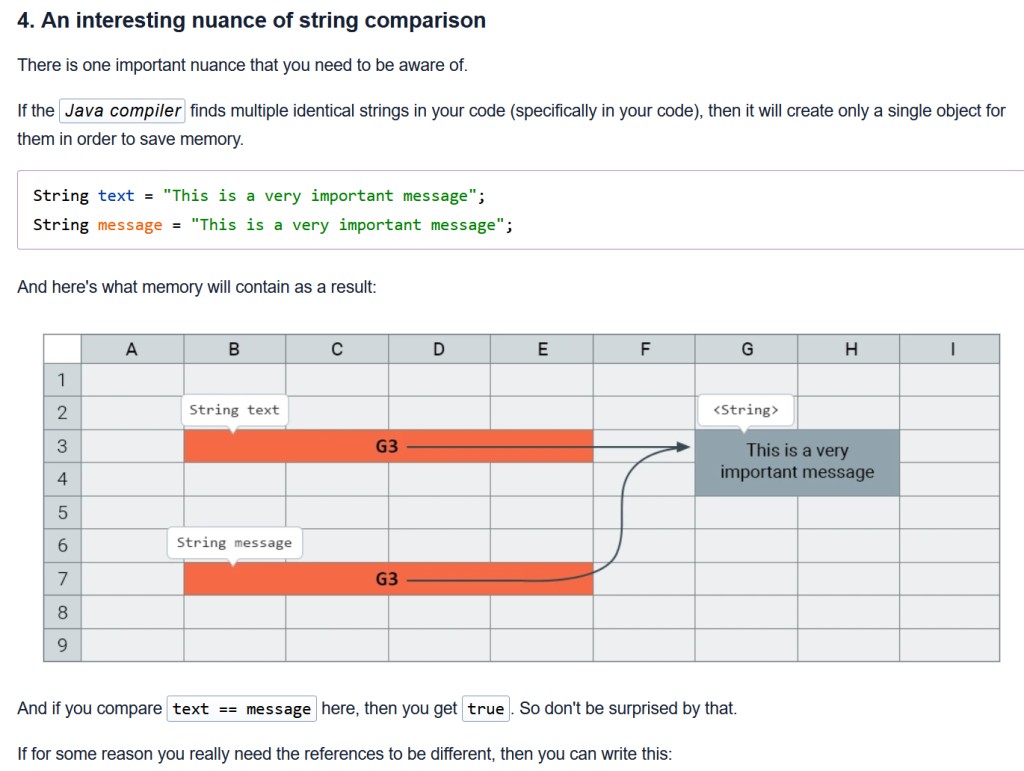This screenshot has width=1024, height=771.
Task: Click the "<String>" type label
Action: tap(745, 410)
